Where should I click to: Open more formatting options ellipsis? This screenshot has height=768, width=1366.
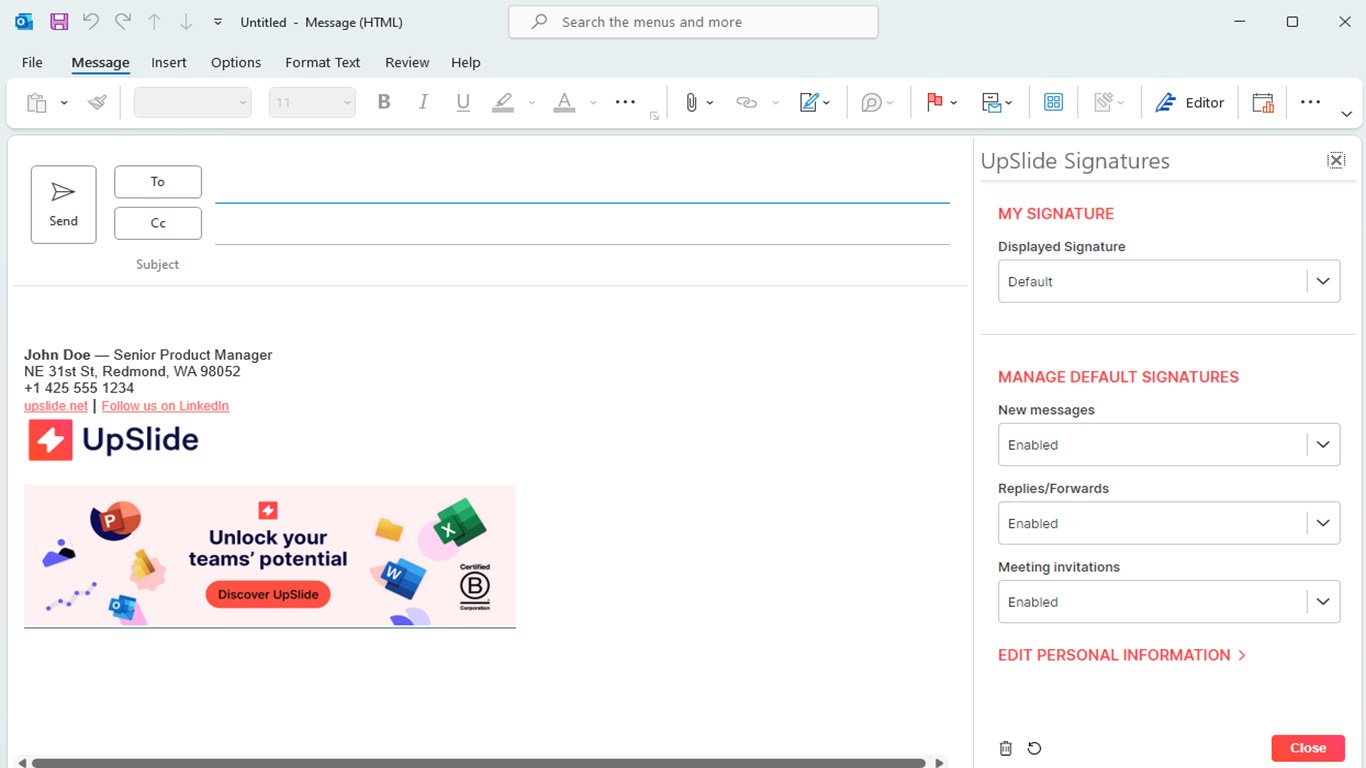tap(626, 102)
